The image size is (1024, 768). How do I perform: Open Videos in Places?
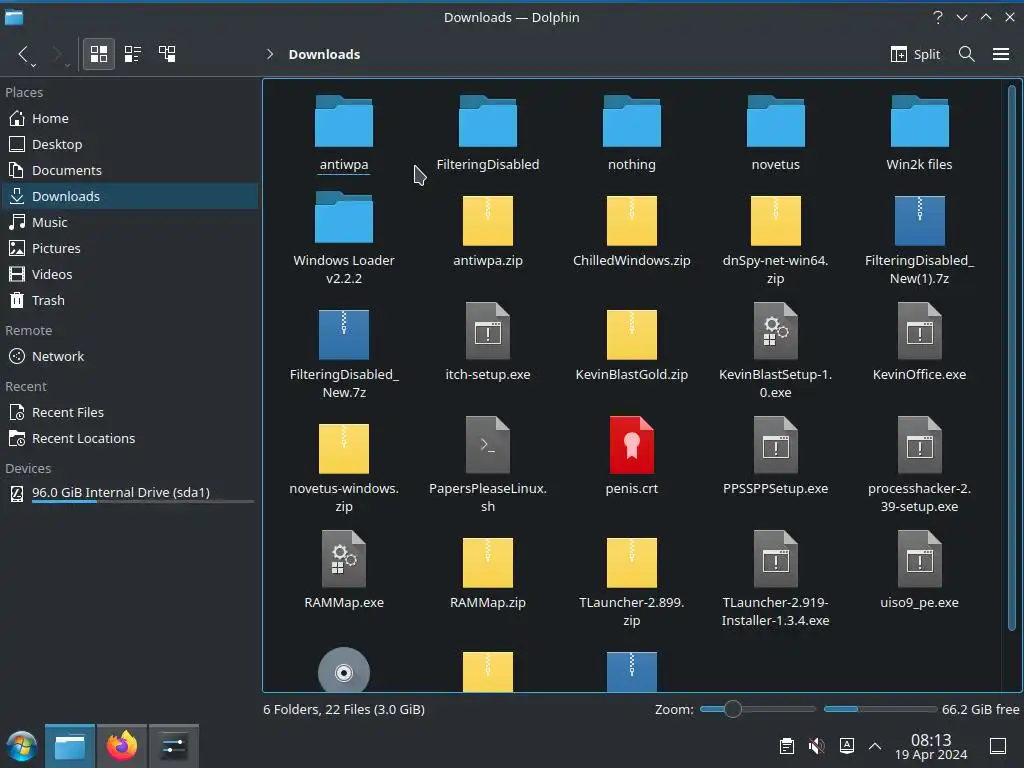[x=129, y=274]
